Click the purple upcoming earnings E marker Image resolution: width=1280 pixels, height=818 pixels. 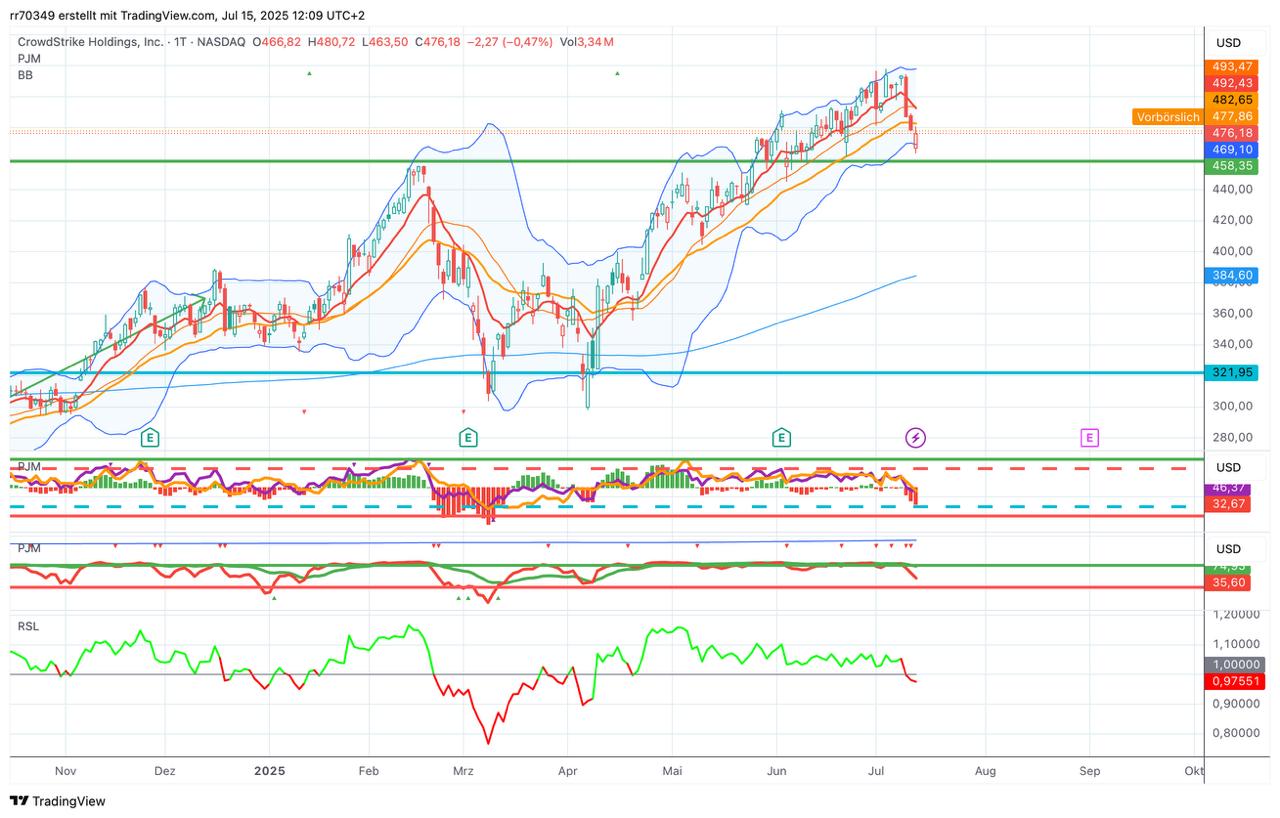coord(1089,437)
